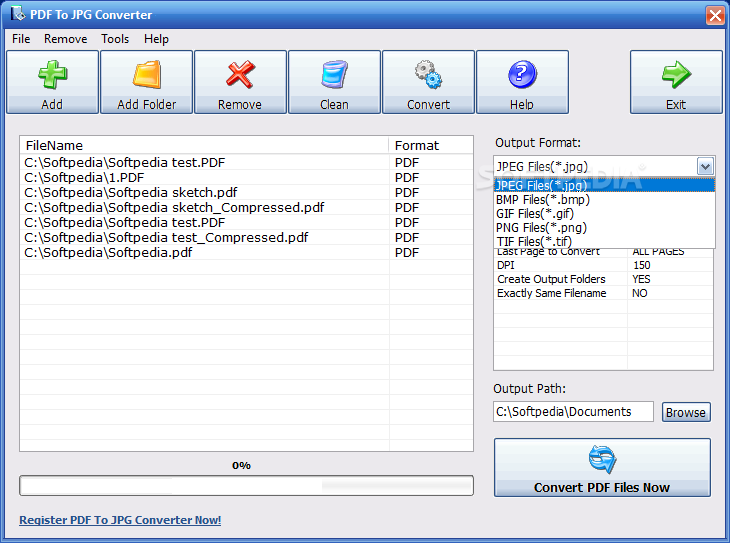Click the DPI setting label
Screen dimensions: 730x543
(x=506, y=265)
